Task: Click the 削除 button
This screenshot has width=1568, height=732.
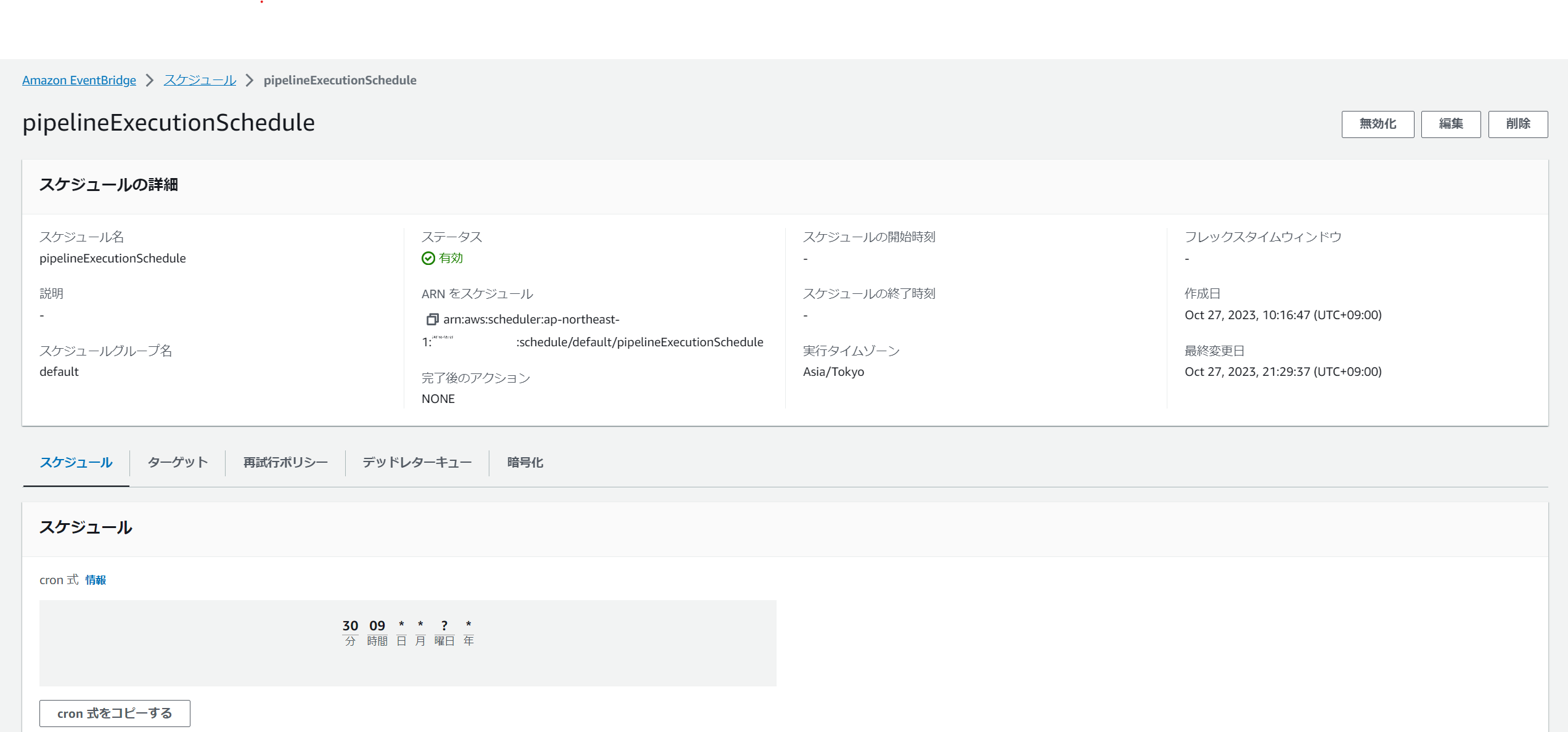Action: click(1517, 124)
